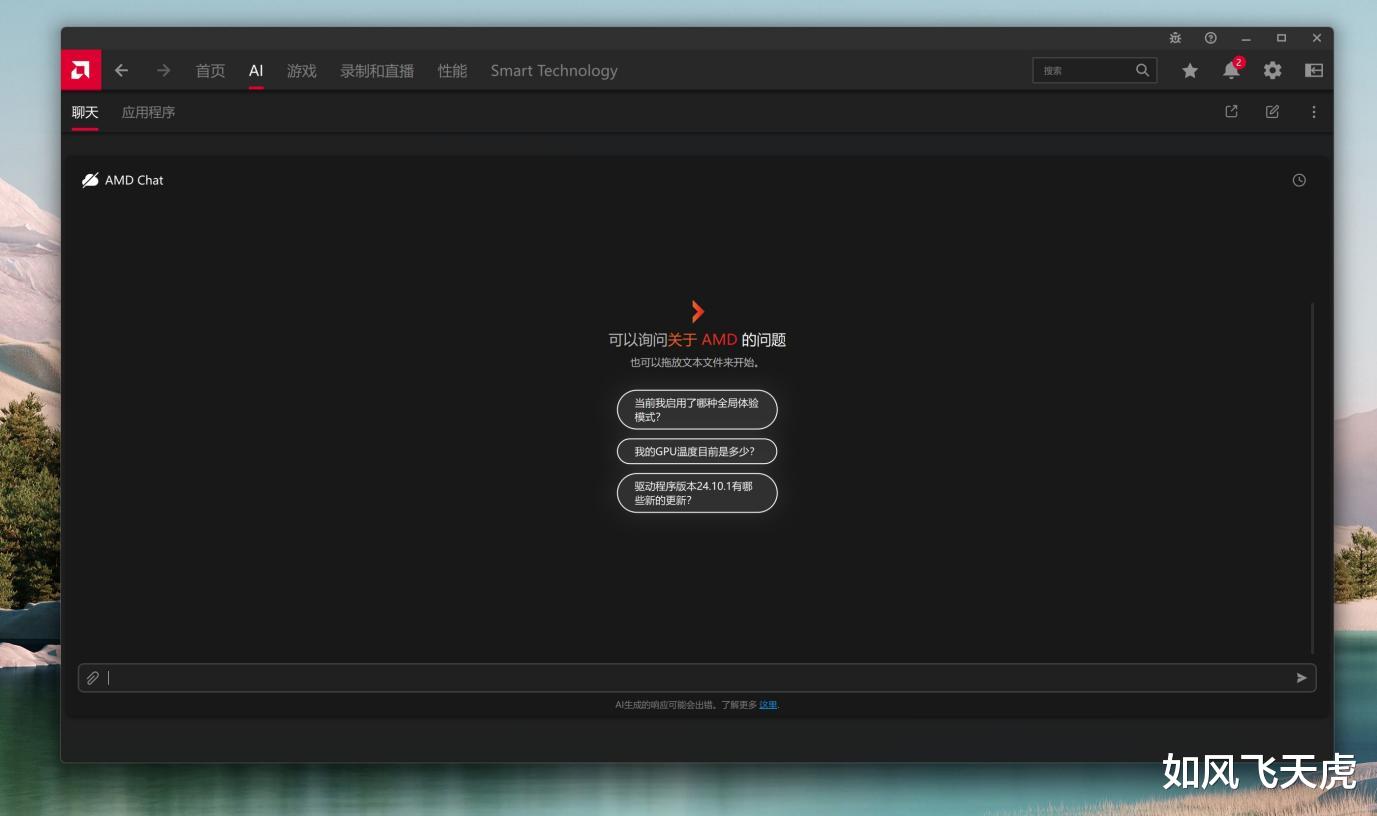Go forward with the right arrow
Screen dimensions: 1377x816
pos(163,70)
